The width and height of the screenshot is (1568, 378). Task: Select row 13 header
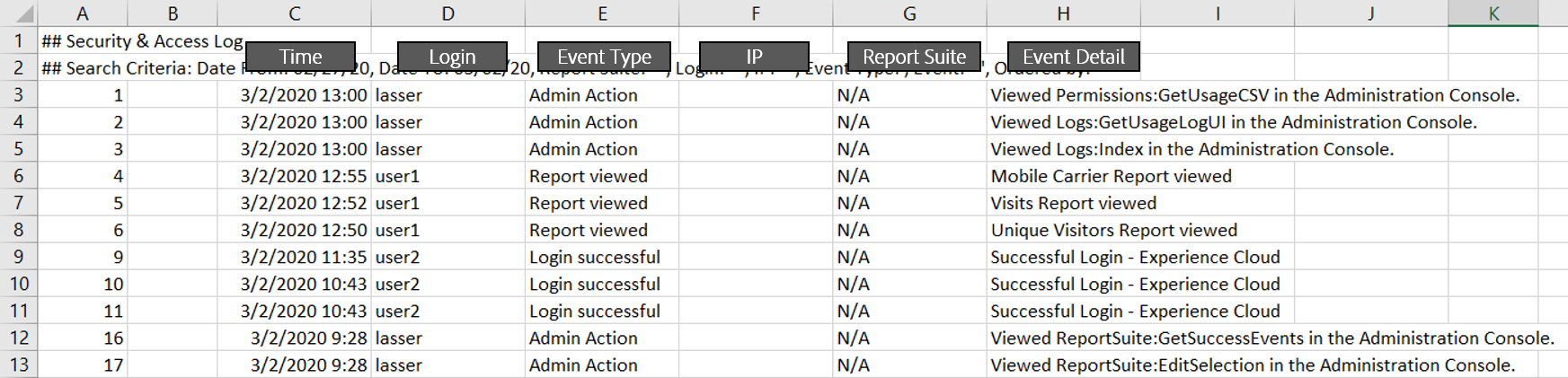[x=18, y=365]
